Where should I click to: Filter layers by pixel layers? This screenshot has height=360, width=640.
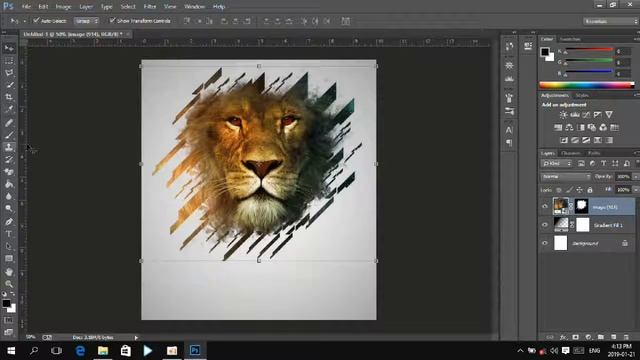pos(581,164)
